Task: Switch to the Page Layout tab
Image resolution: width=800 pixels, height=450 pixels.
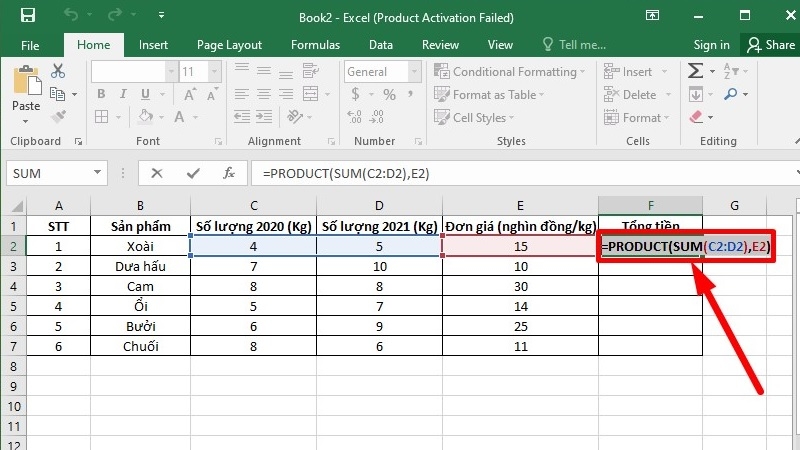Action: tap(229, 45)
